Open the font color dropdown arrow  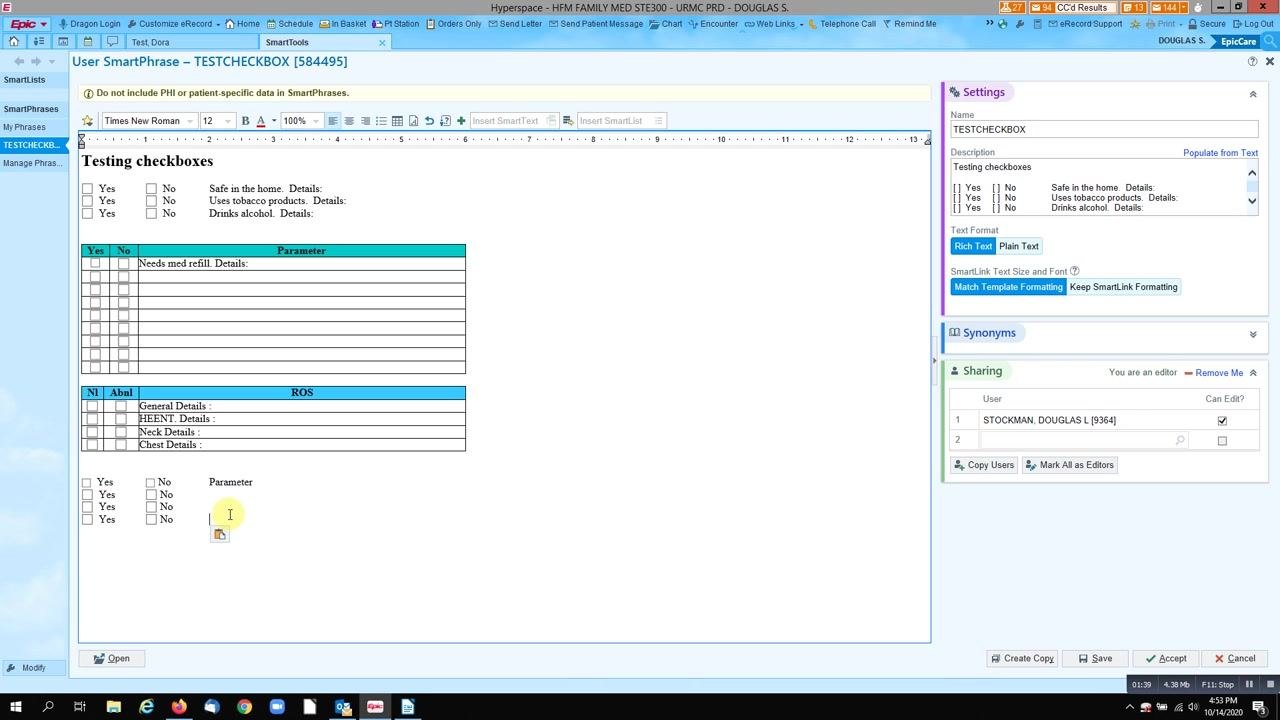[273, 121]
